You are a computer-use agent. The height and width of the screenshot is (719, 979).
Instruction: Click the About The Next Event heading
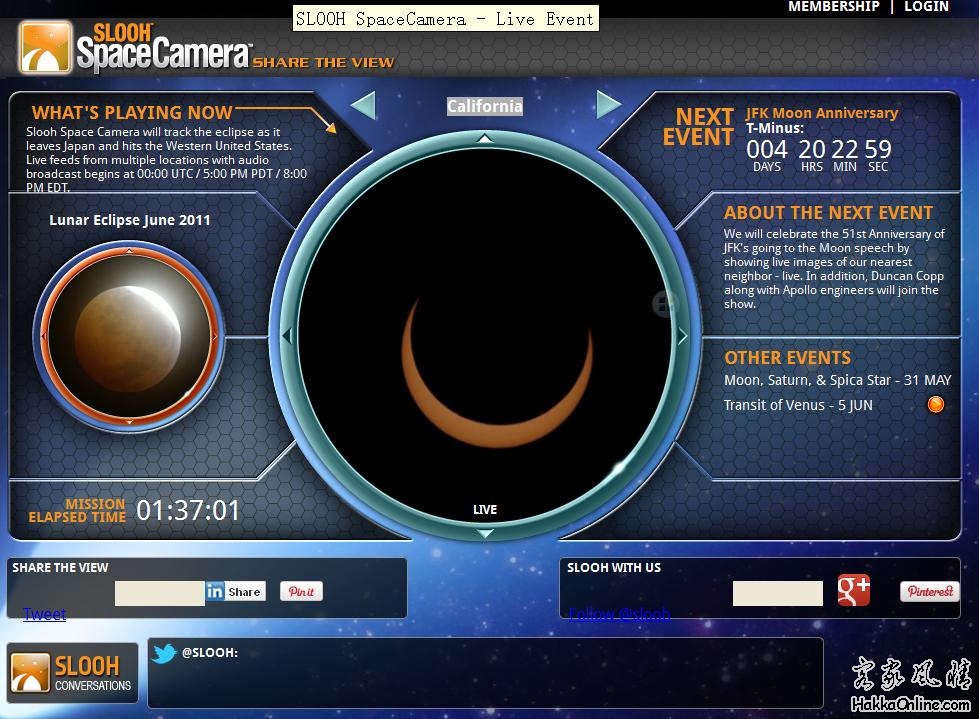click(828, 213)
